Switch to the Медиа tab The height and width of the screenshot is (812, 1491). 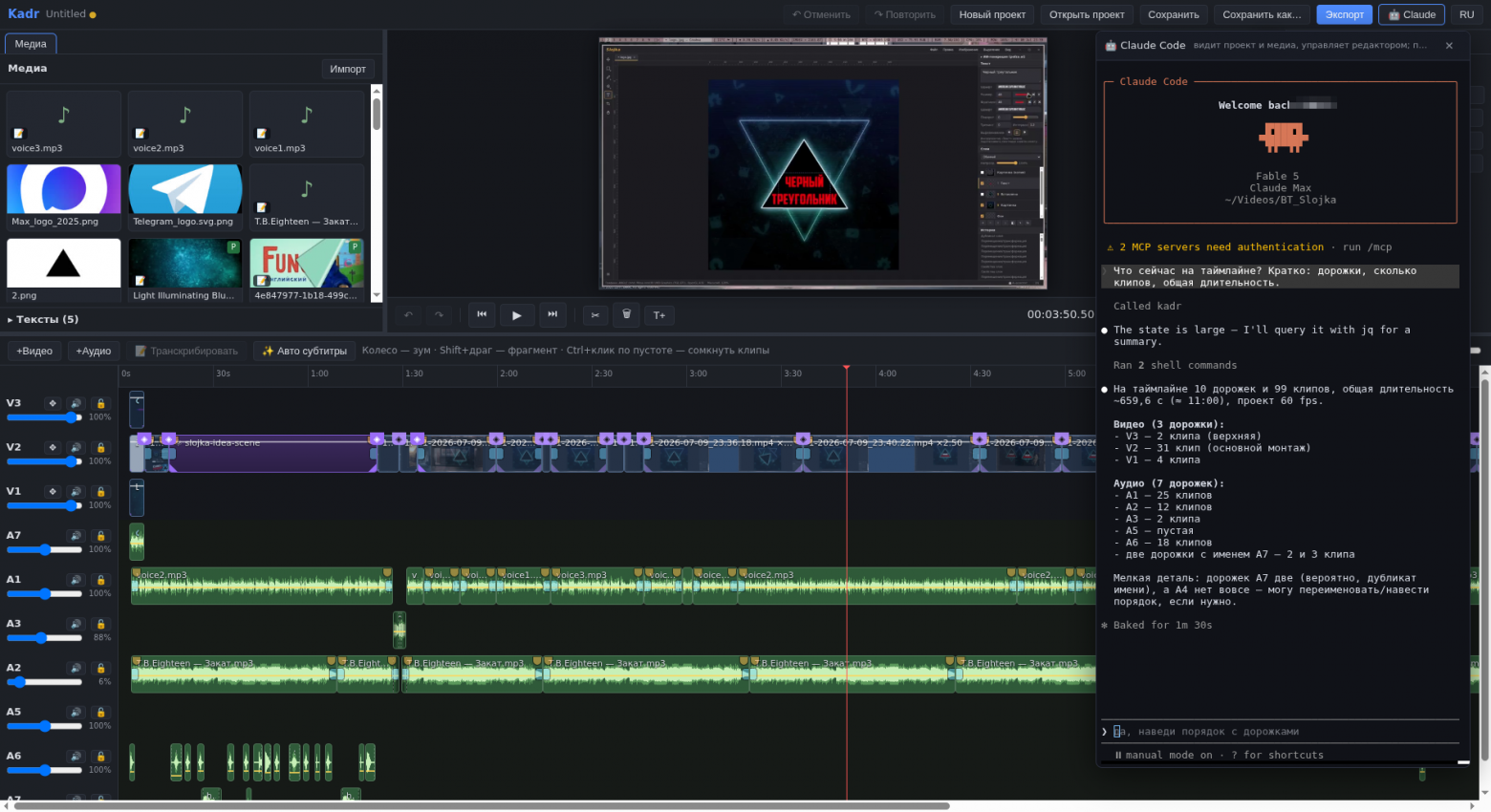tap(31, 44)
